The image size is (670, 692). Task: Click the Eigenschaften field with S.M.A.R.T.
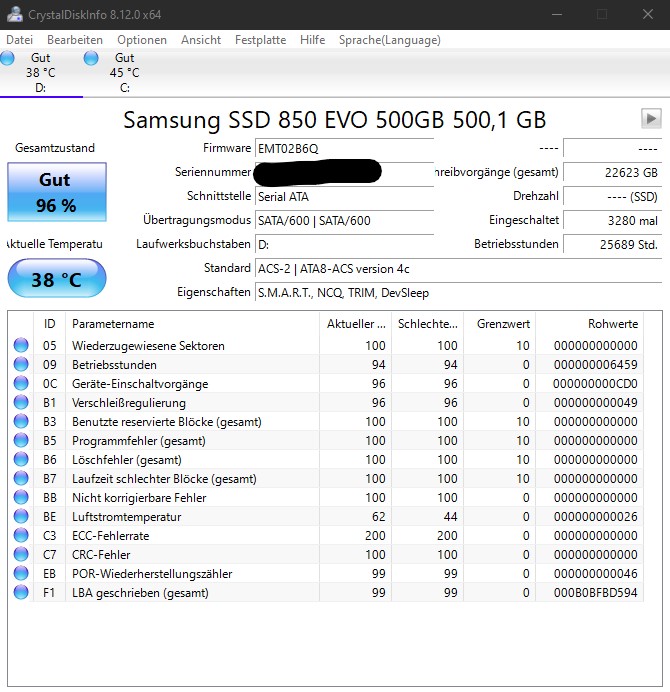pyautogui.click(x=459, y=292)
